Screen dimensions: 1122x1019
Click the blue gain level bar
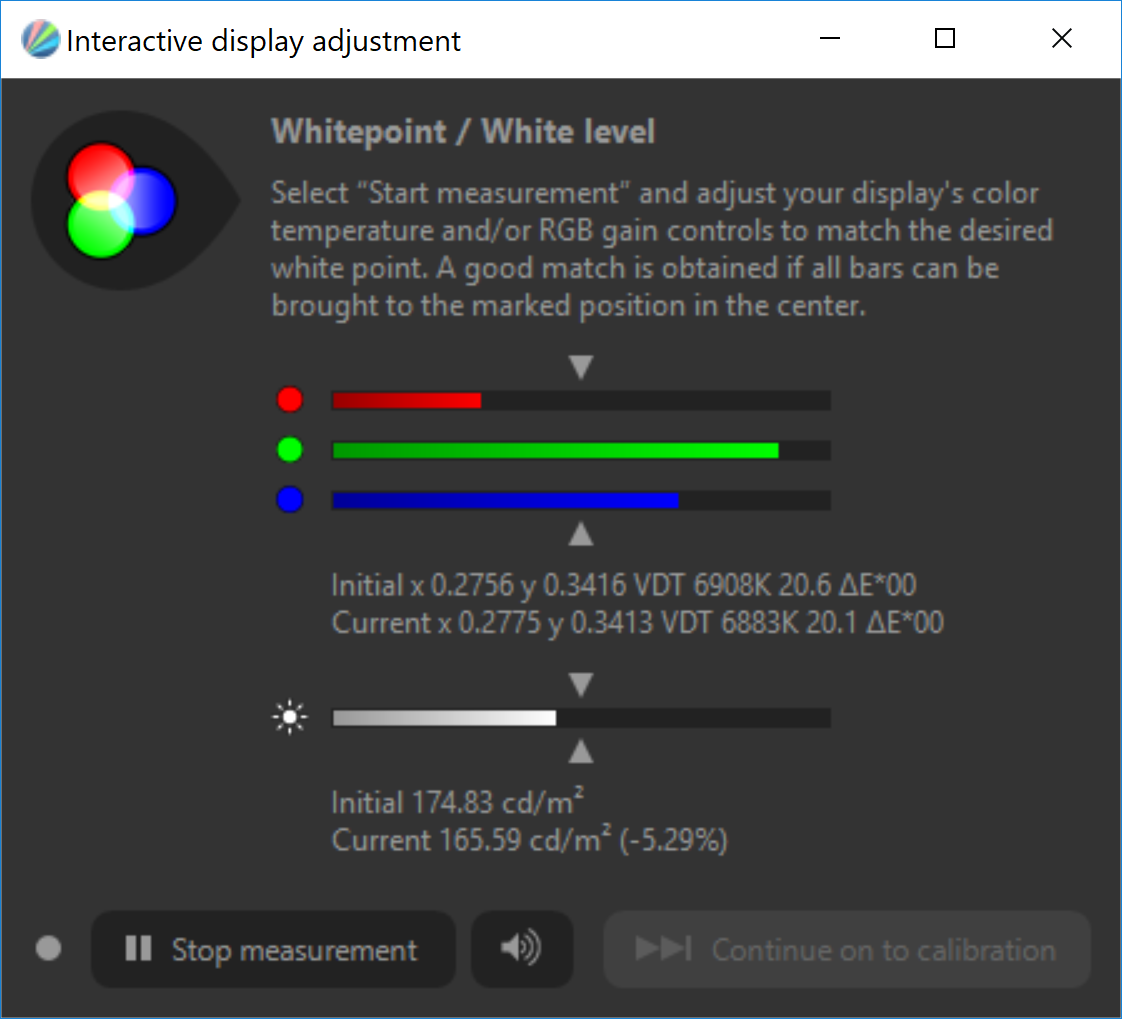[x=581, y=500]
